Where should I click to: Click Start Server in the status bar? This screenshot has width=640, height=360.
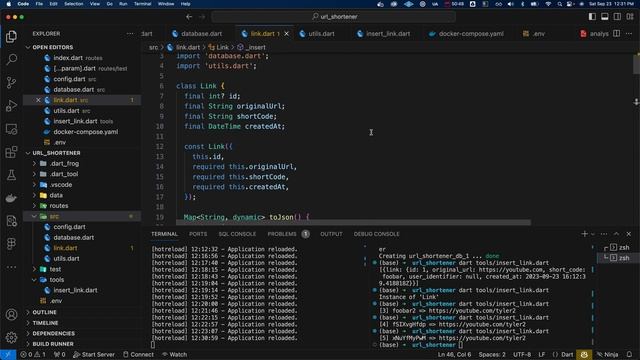94,354
